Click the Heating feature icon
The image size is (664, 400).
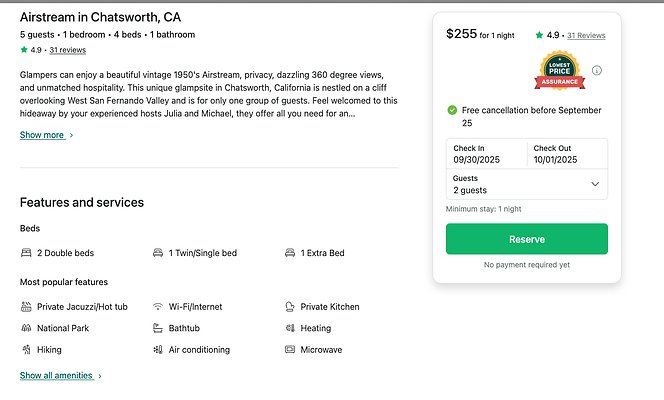point(290,328)
